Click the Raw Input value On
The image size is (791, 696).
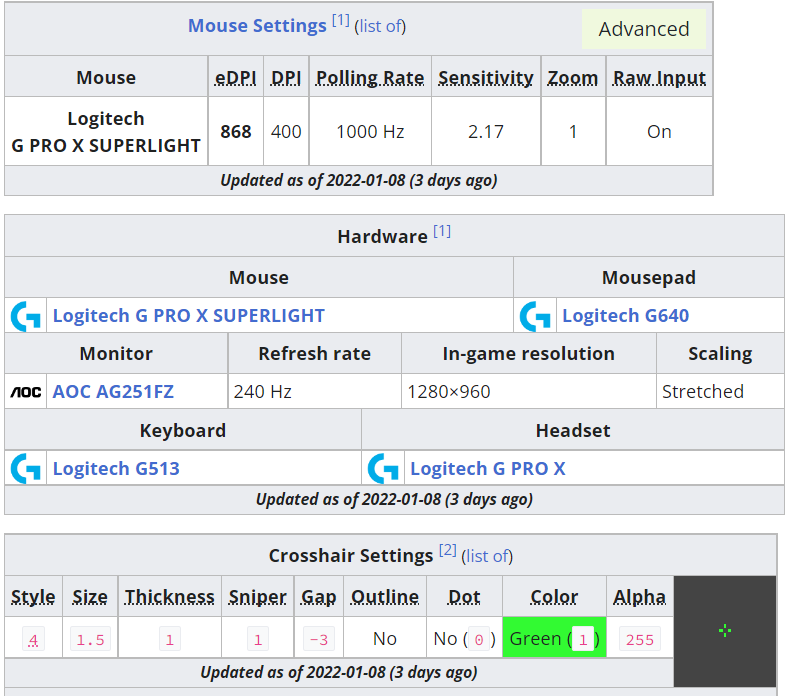(659, 132)
